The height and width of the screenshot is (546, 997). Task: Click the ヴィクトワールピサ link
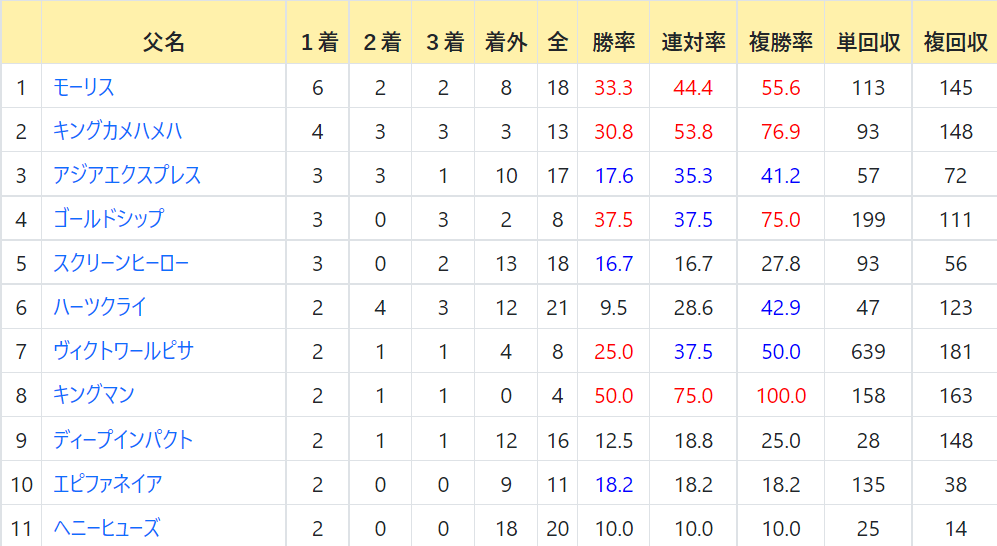[x=123, y=351]
